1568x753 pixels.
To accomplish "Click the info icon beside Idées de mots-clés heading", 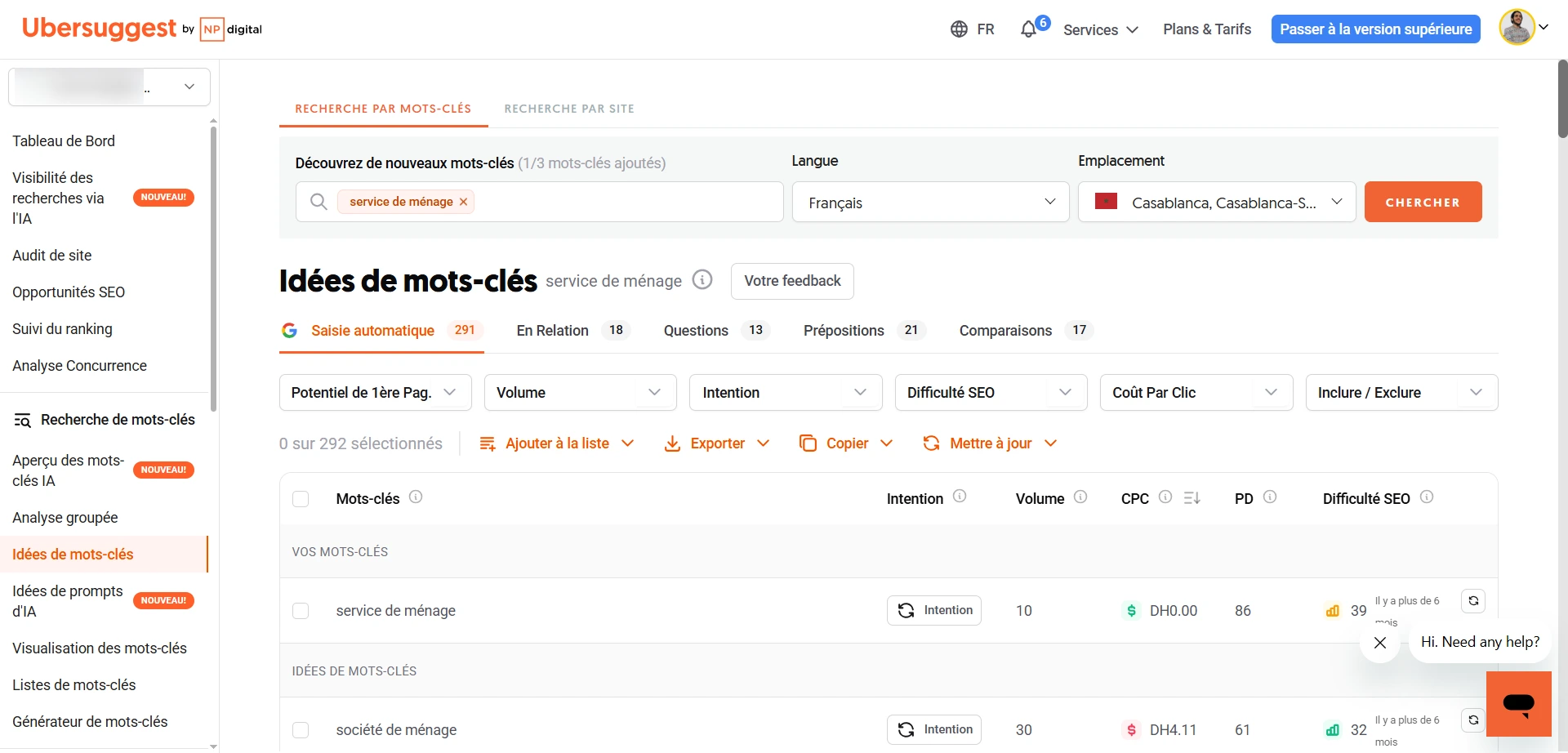I will 702,280.
